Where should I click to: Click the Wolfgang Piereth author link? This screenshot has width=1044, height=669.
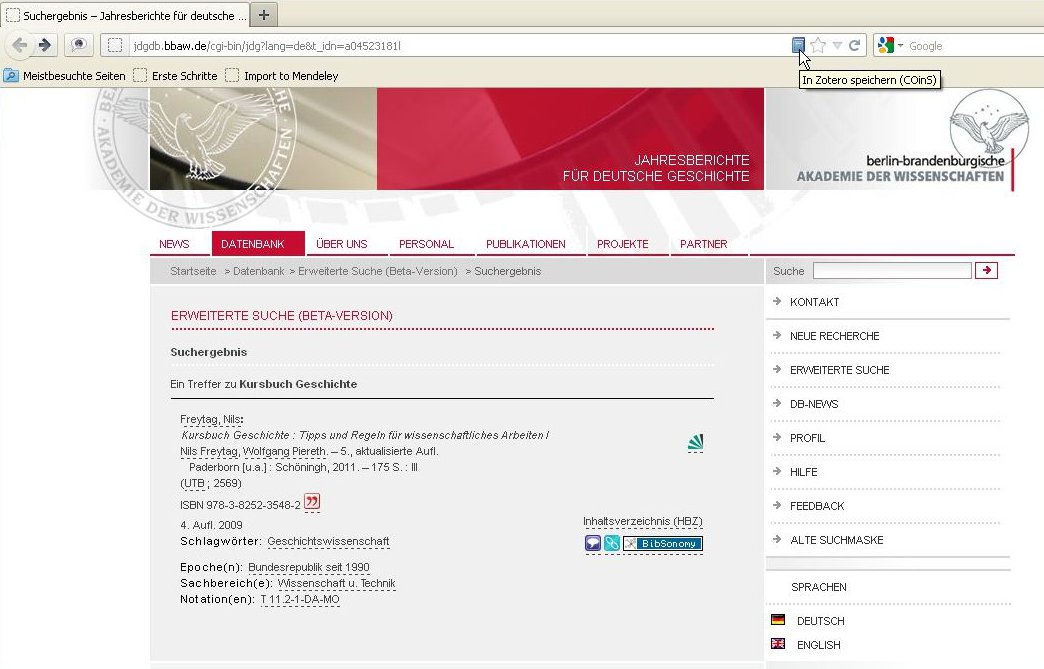coord(285,451)
